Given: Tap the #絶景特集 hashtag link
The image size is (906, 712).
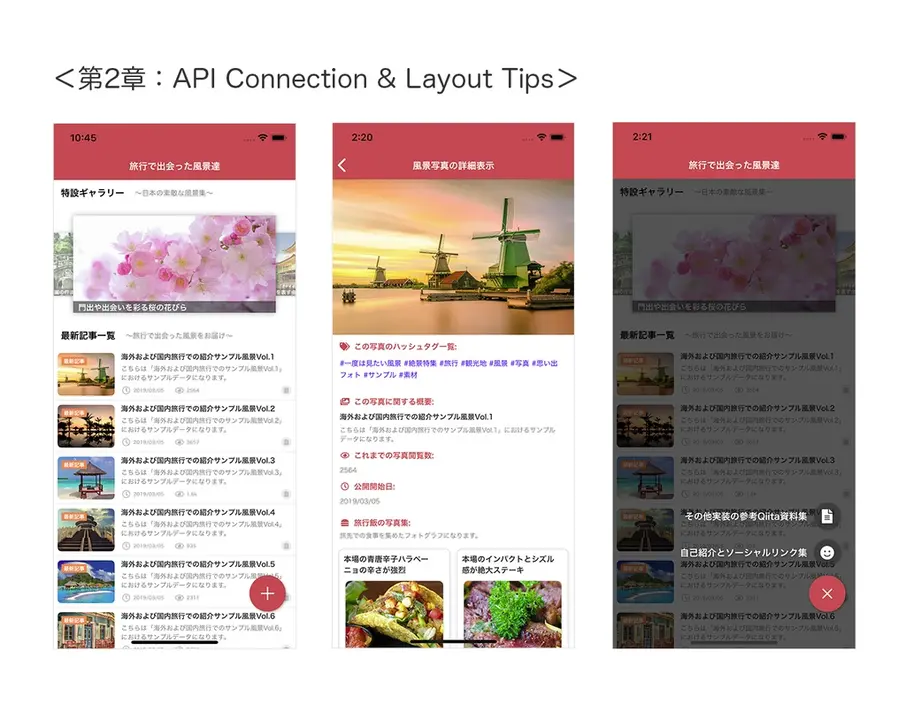Looking at the screenshot, I should pyautogui.click(x=420, y=364).
